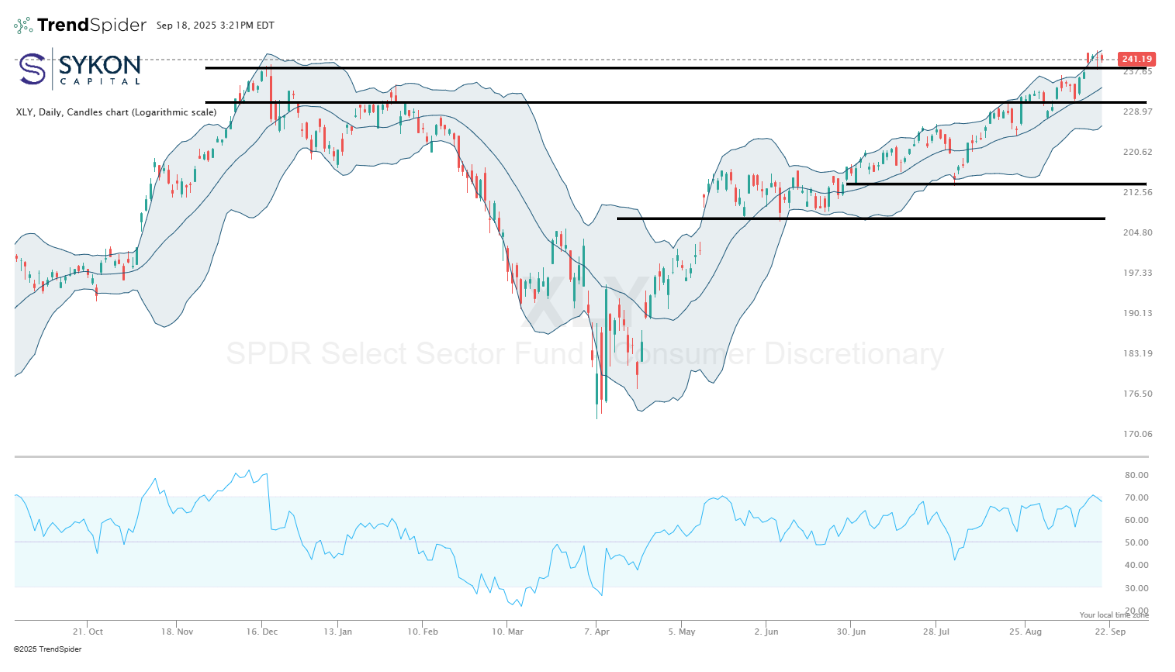Click the red 241.19 current price tag
This screenshot has width=1175, height=672.
1137,59
